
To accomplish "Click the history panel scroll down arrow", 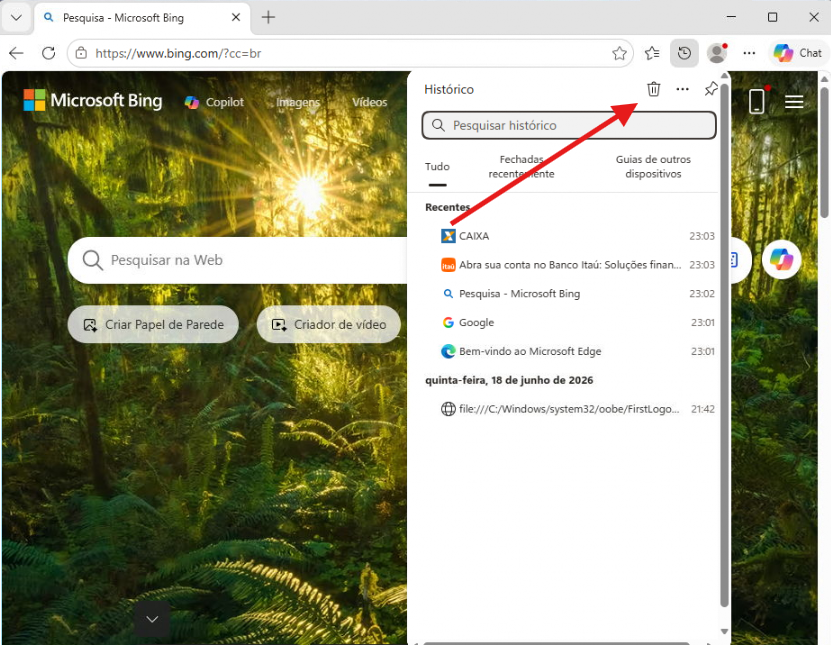I will point(724,631).
